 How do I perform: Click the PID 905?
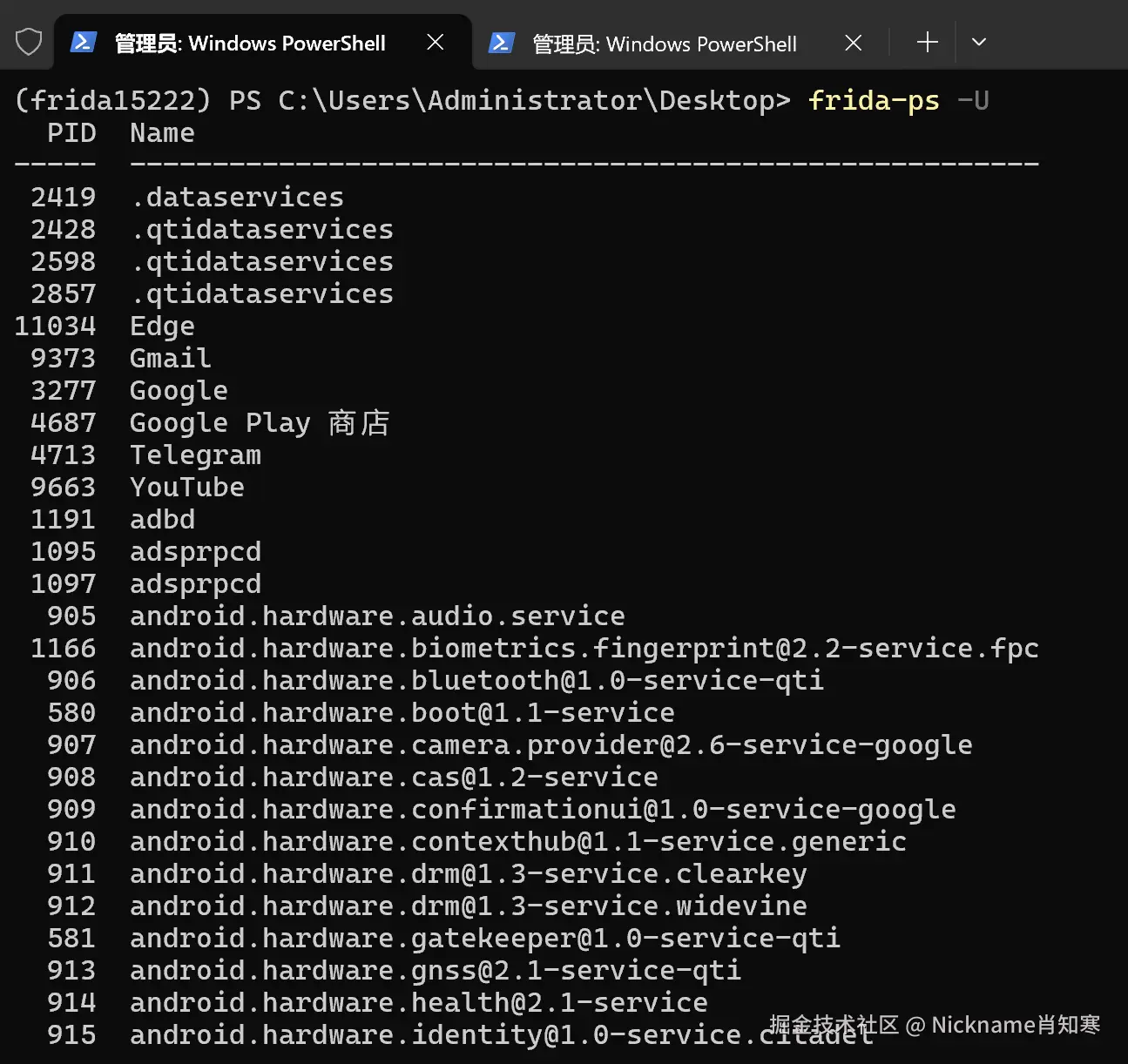click(x=71, y=616)
